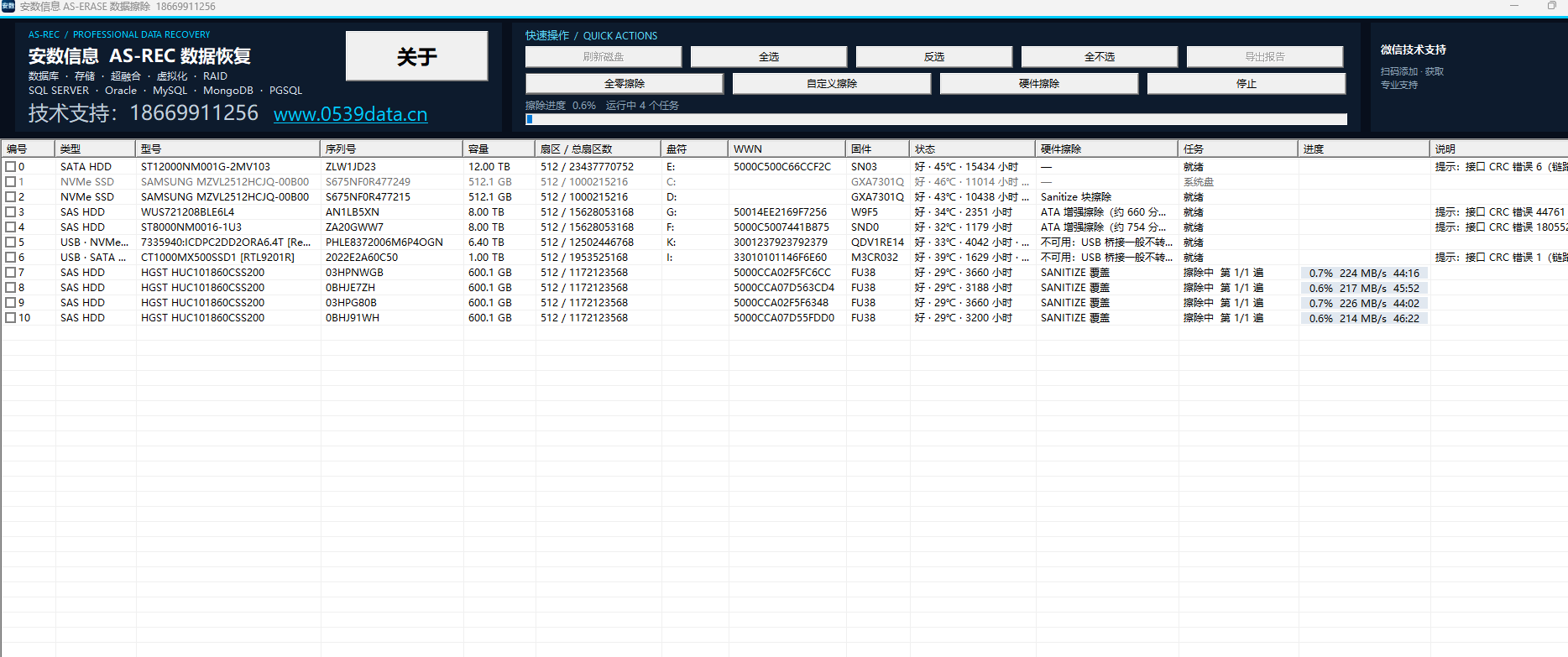The image size is (1568, 657).
Task: Select serial cell 2022E2A60C50
Action: coord(362,258)
